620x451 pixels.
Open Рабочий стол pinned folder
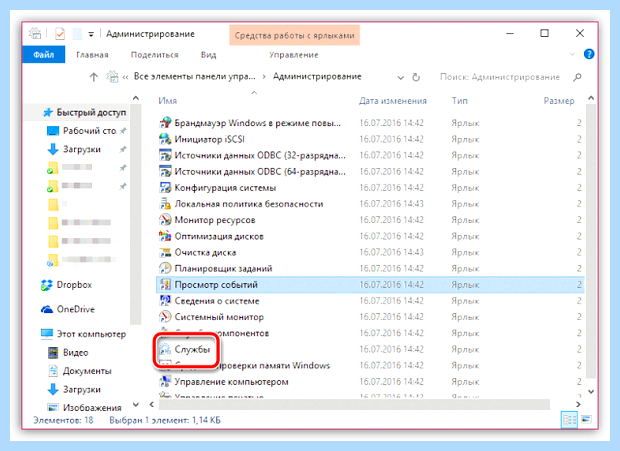89,131
